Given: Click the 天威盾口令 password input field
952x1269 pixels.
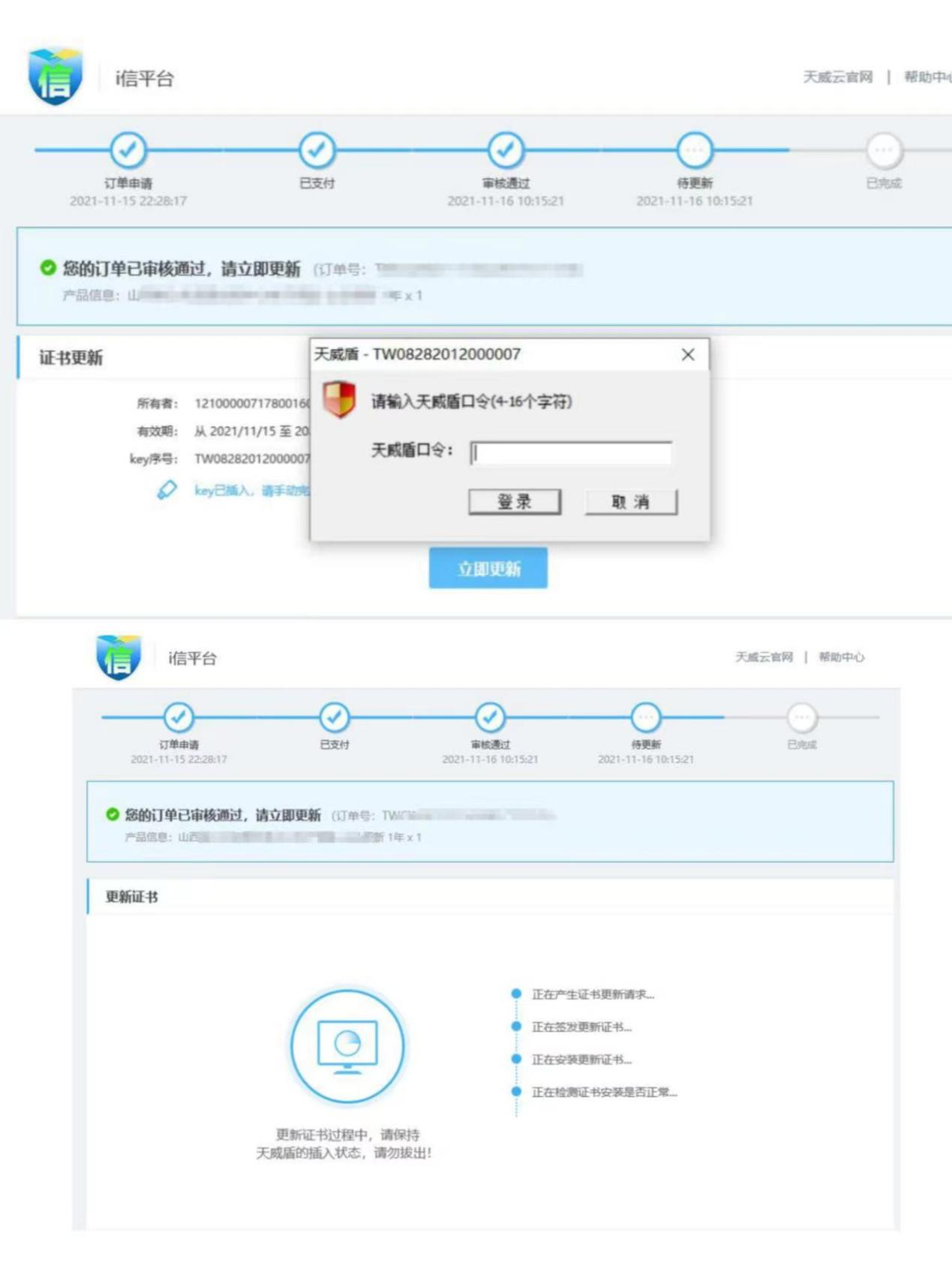Looking at the screenshot, I should [571, 453].
